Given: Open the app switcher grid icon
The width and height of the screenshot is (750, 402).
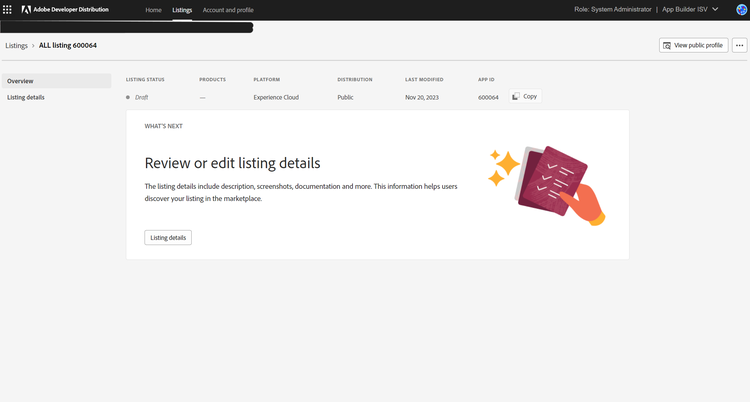Looking at the screenshot, I should tap(7, 10).
